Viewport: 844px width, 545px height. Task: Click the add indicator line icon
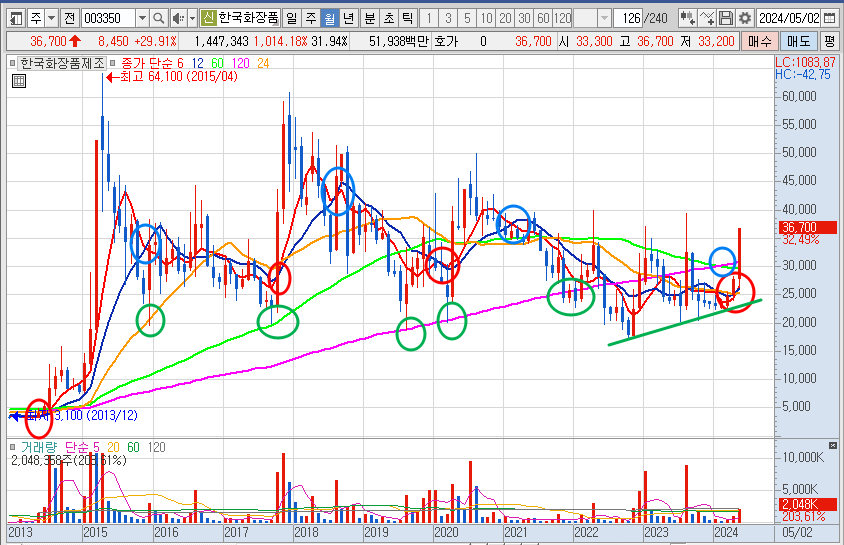point(707,19)
